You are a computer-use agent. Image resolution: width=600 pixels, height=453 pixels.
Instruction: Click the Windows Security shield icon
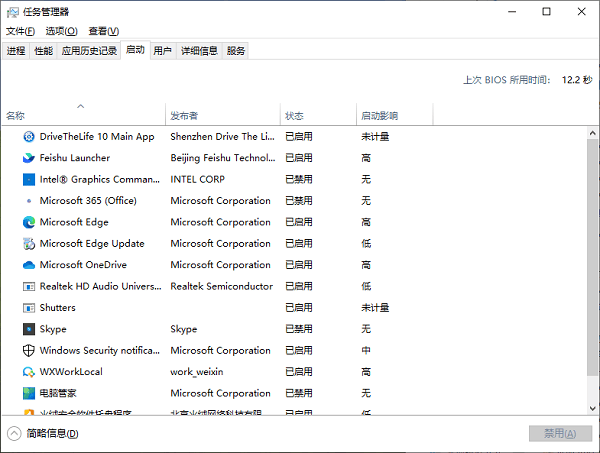click(x=29, y=351)
